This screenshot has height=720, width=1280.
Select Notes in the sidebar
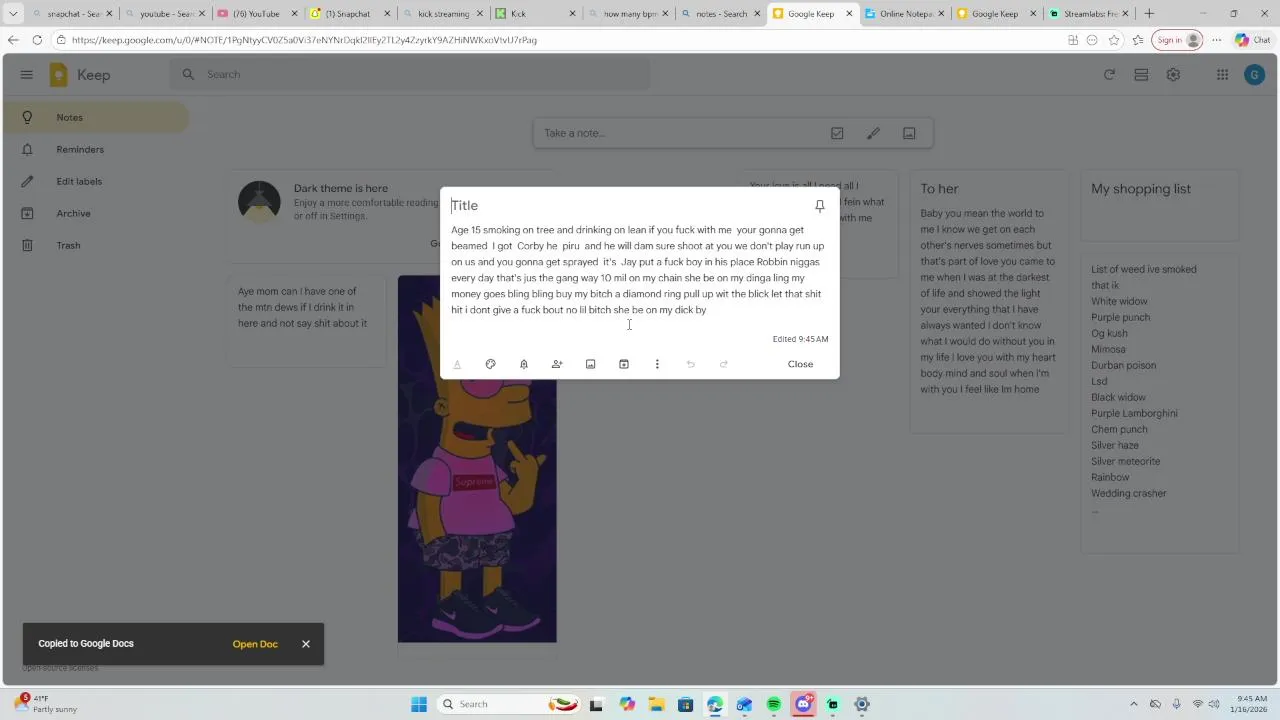(95, 117)
